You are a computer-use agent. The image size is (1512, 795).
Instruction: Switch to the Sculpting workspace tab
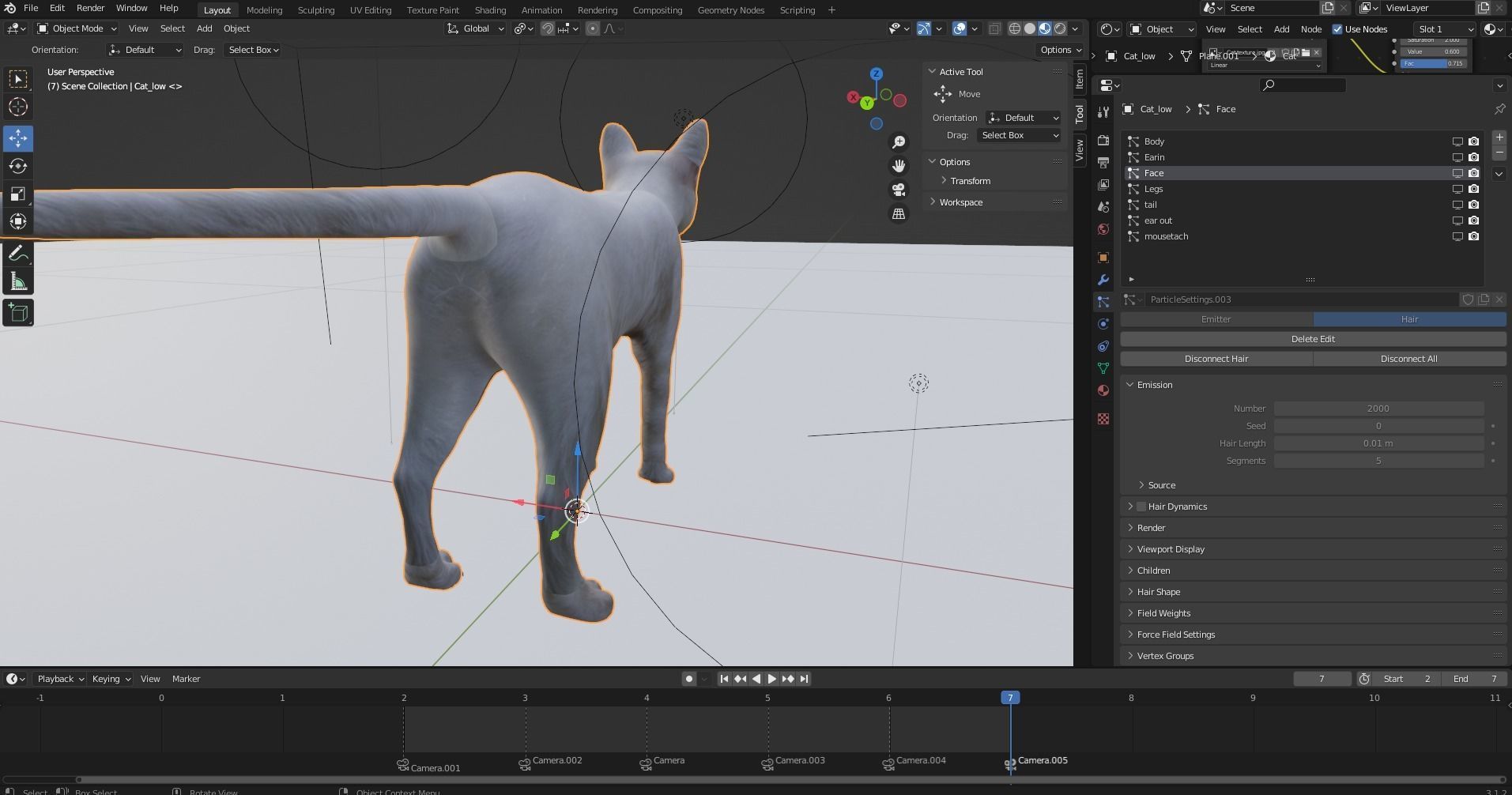315,10
